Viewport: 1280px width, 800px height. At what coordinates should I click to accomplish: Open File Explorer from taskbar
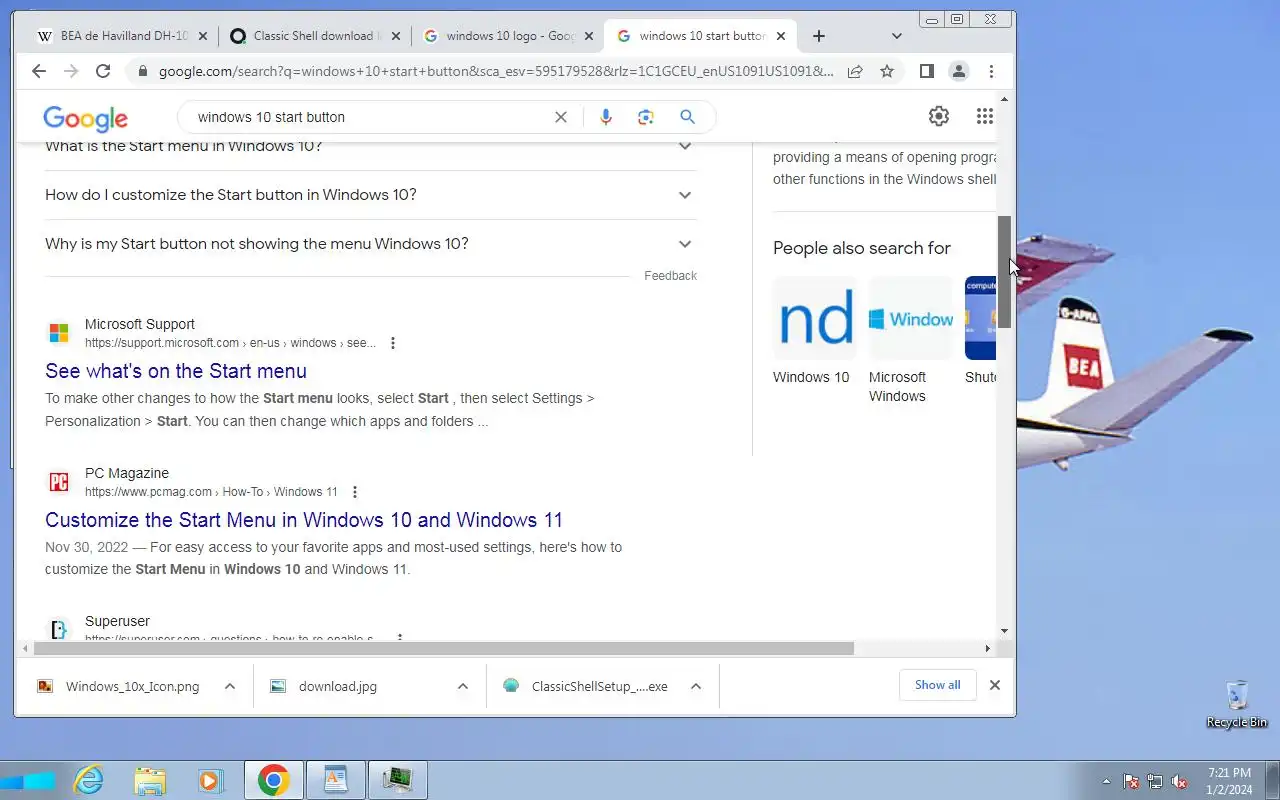coord(150,780)
